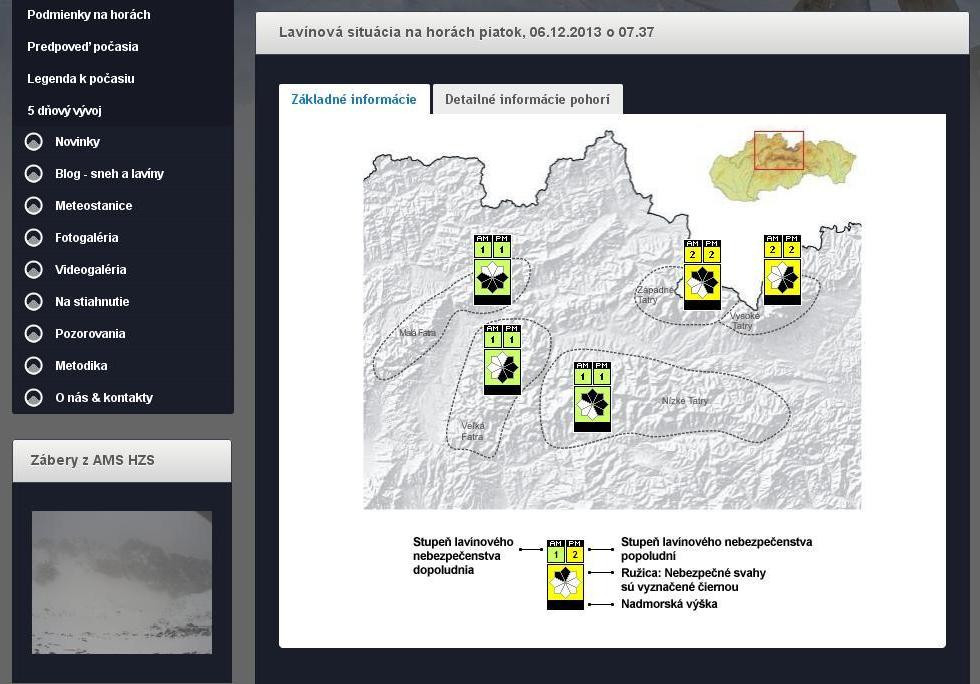Screen dimensions: 980x684
Task: Select the Základné informácie tab
Action: click(354, 100)
